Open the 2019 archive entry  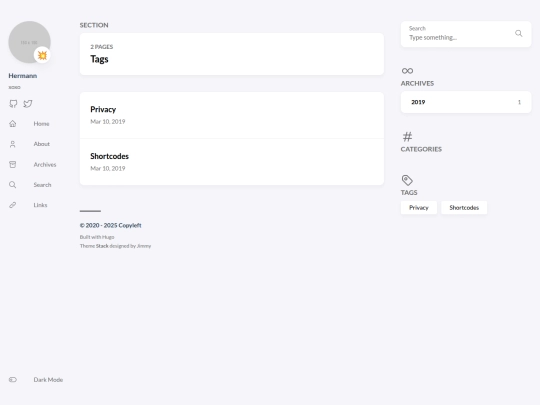click(466, 102)
